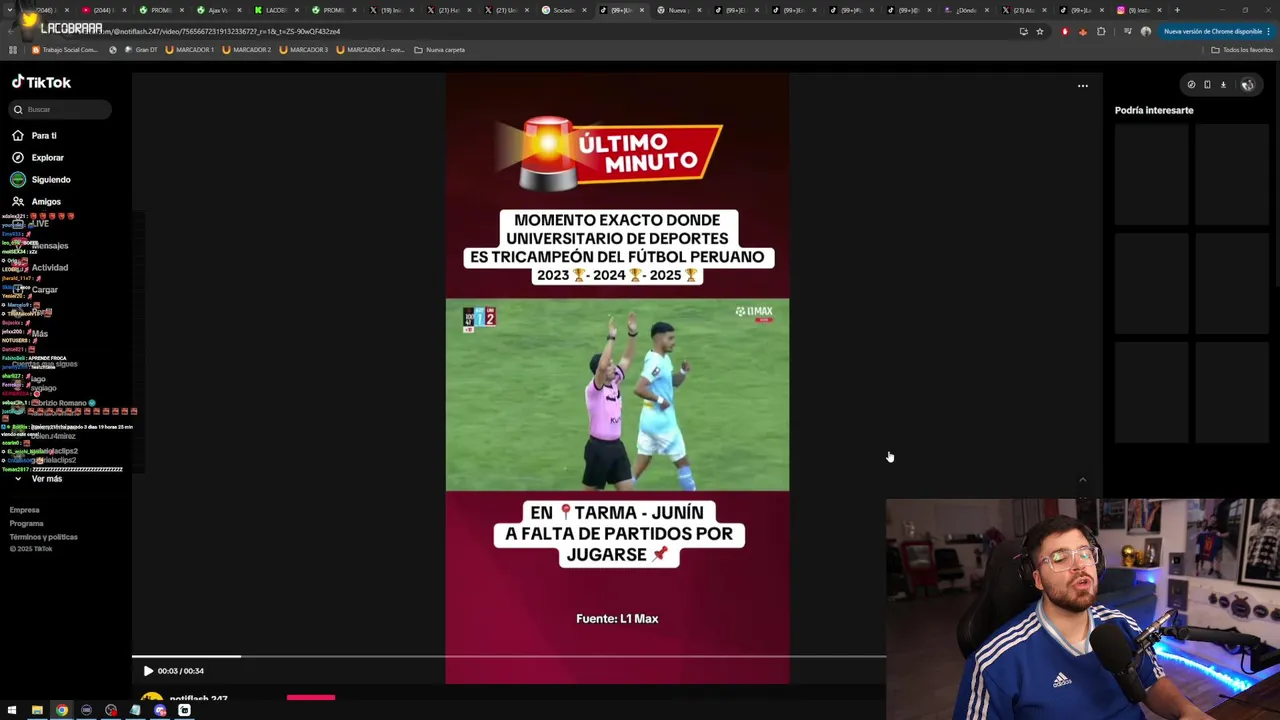Open Términos y políticas link
Viewport: 1280px width, 720px height.
click(x=43, y=537)
